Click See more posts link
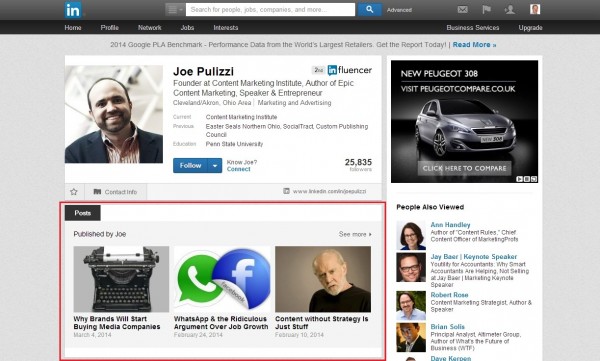 [x=355, y=234]
